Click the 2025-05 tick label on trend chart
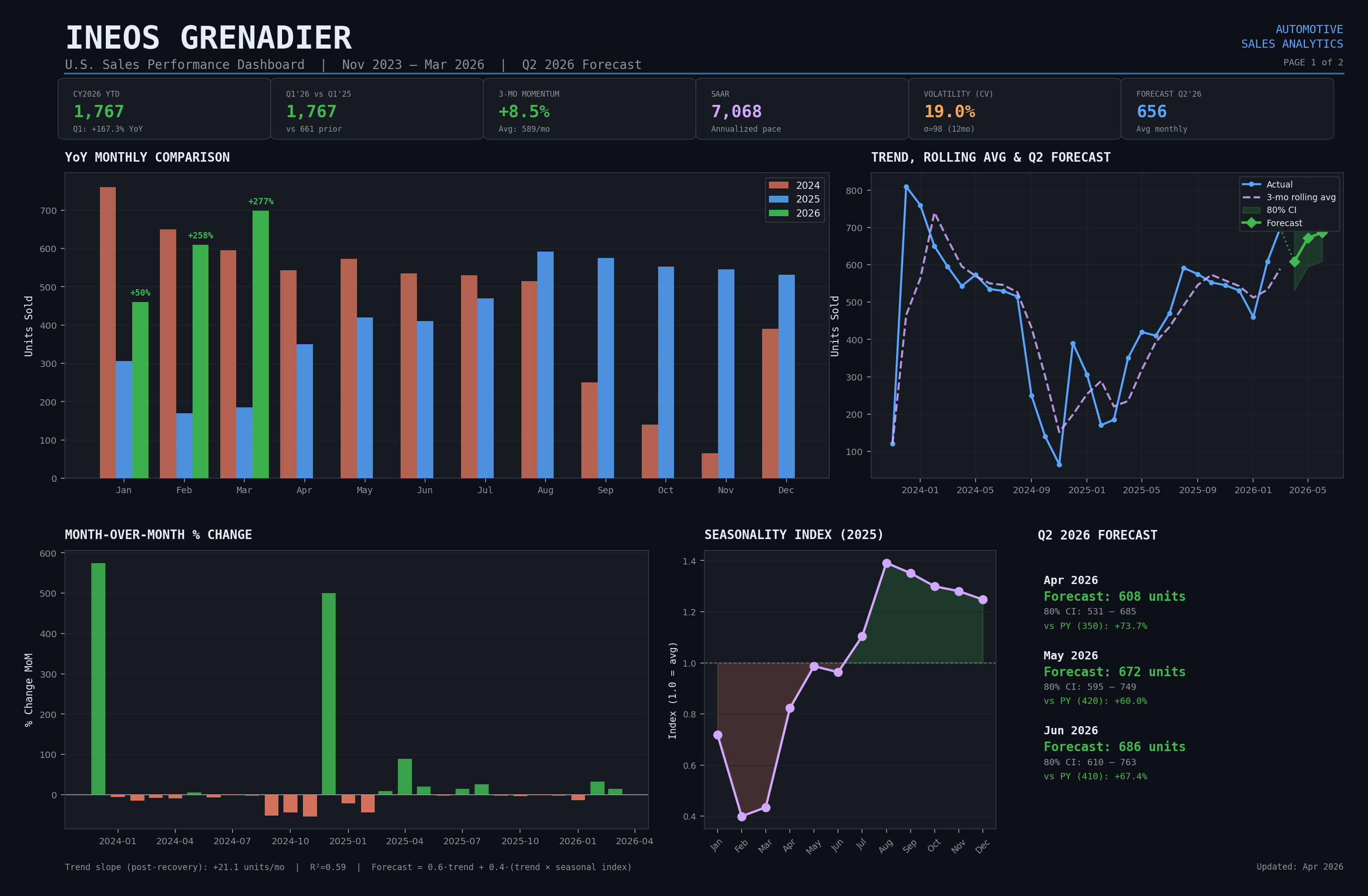The image size is (1368, 896). [1141, 490]
